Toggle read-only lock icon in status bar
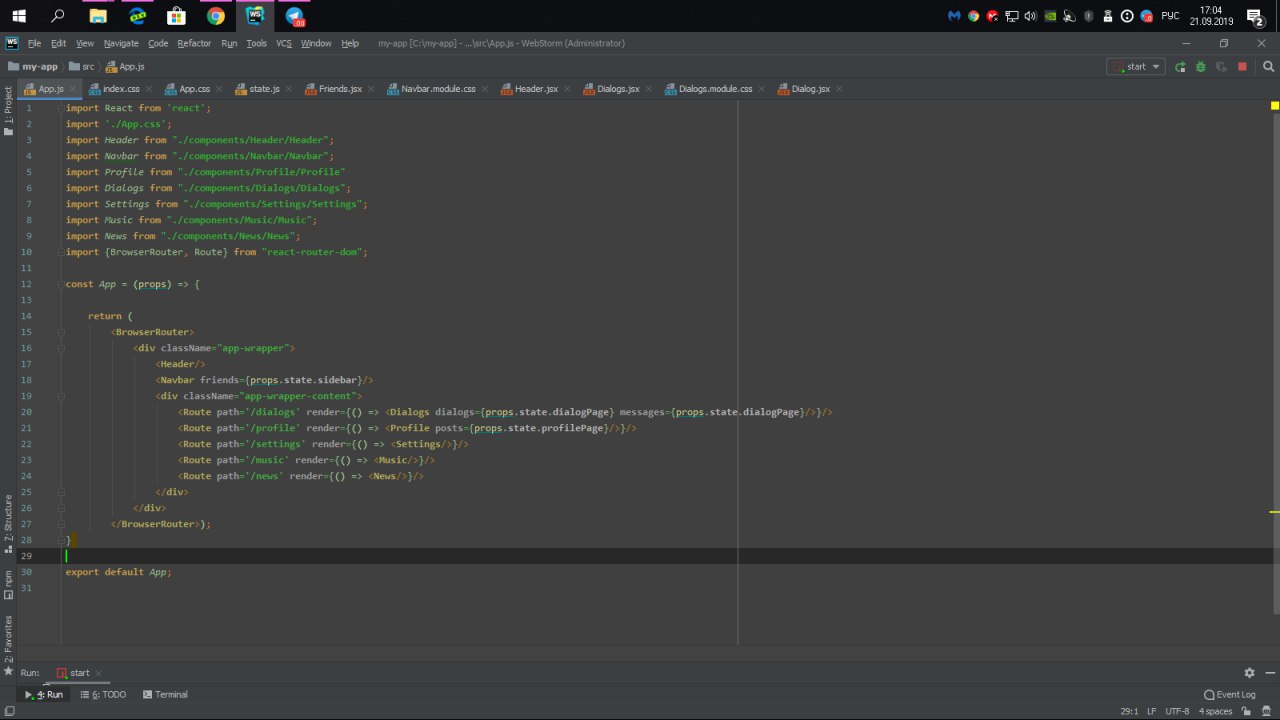This screenshot has height=720, width=1280. pyautogui.click(x=1246, y=711)
